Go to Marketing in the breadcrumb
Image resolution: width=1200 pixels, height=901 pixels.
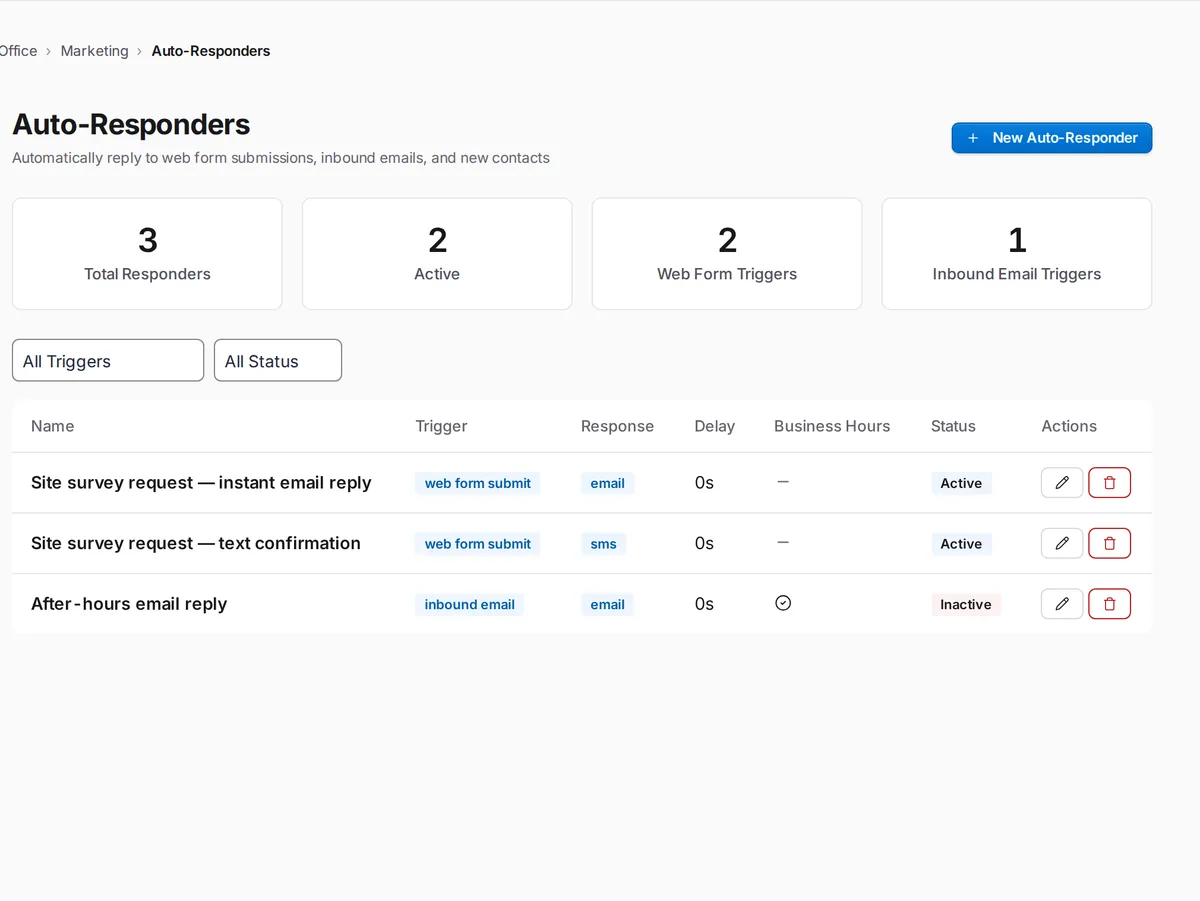[95, 51]
